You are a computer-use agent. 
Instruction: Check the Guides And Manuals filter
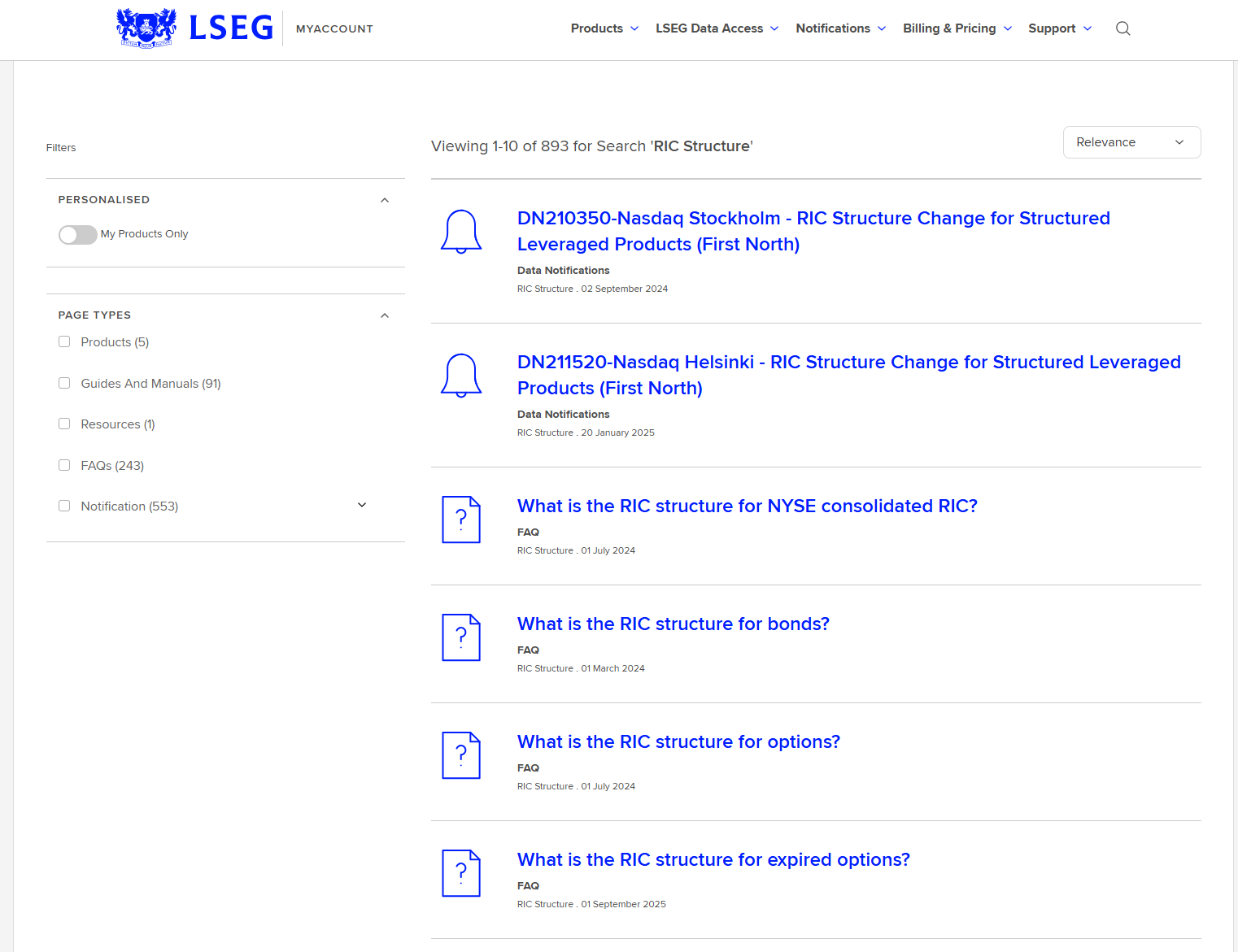(64, 383)
